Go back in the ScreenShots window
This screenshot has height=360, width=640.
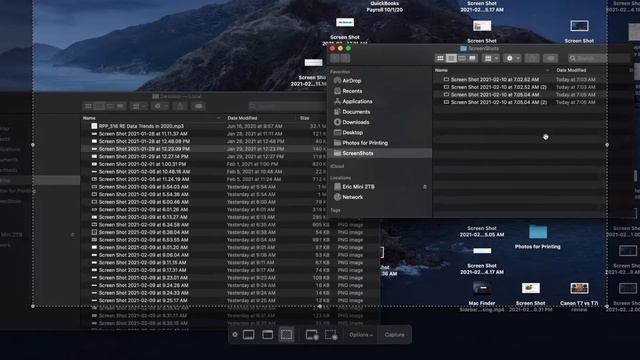point(335,58)
